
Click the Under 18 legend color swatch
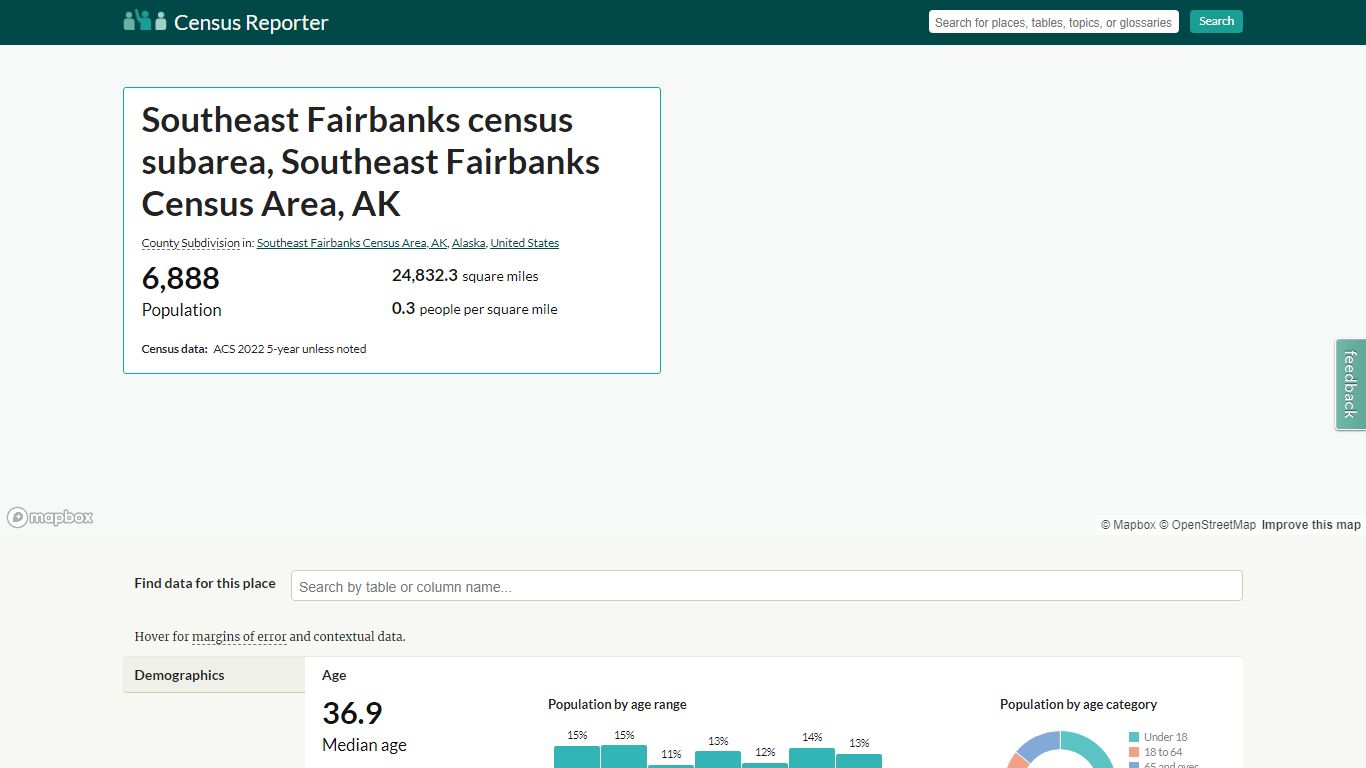pos(1134,737)
